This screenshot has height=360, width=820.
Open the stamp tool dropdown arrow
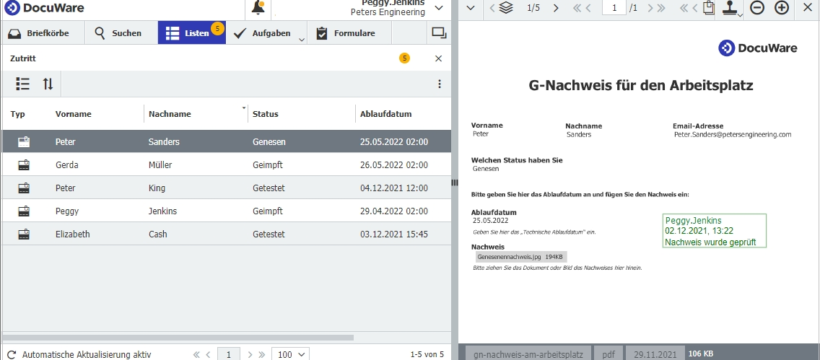click(x=740, y=15)
